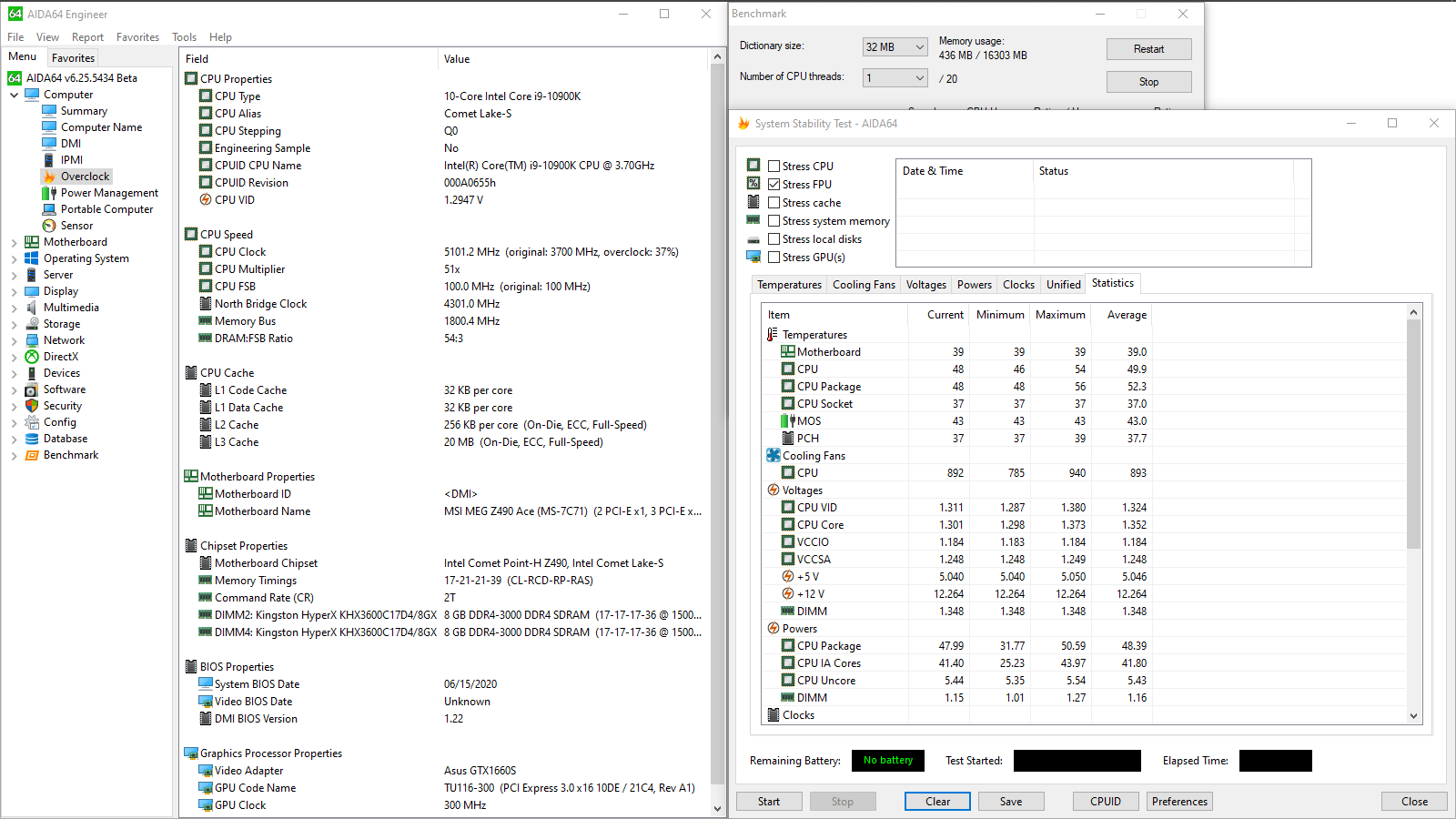Switch to the Cooling Fans tab

pyautogui.click(x=864, y=285)
